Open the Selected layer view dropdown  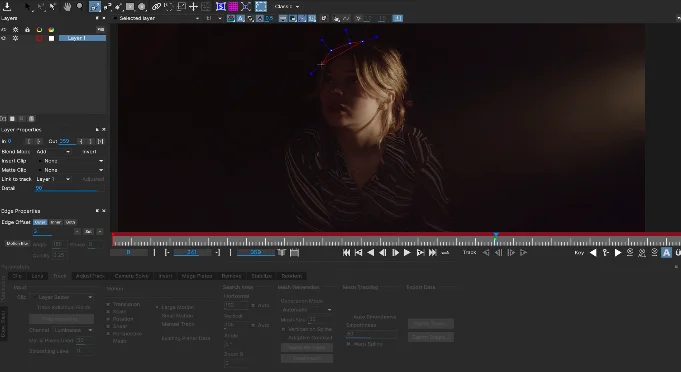(156, 18)
